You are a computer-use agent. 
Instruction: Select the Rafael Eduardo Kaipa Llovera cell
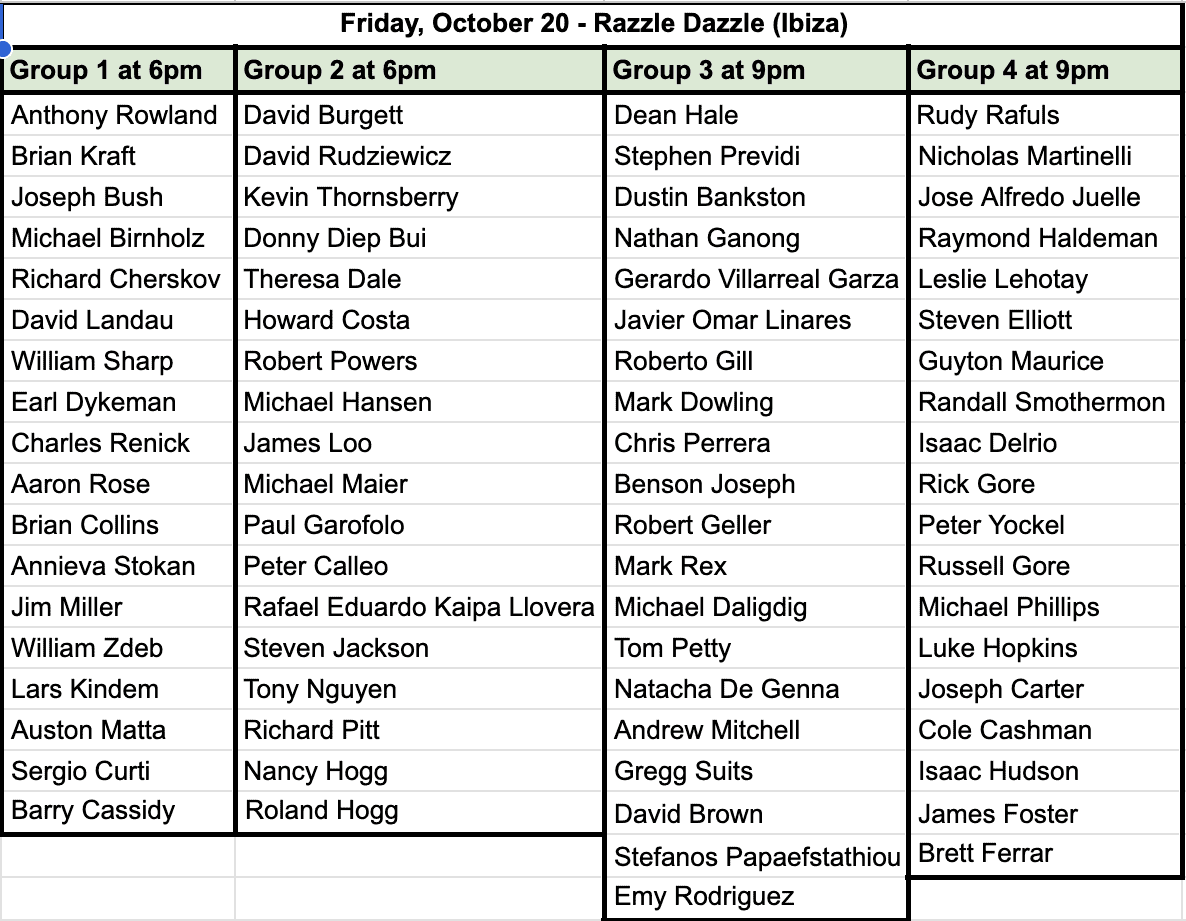point(420,607)
